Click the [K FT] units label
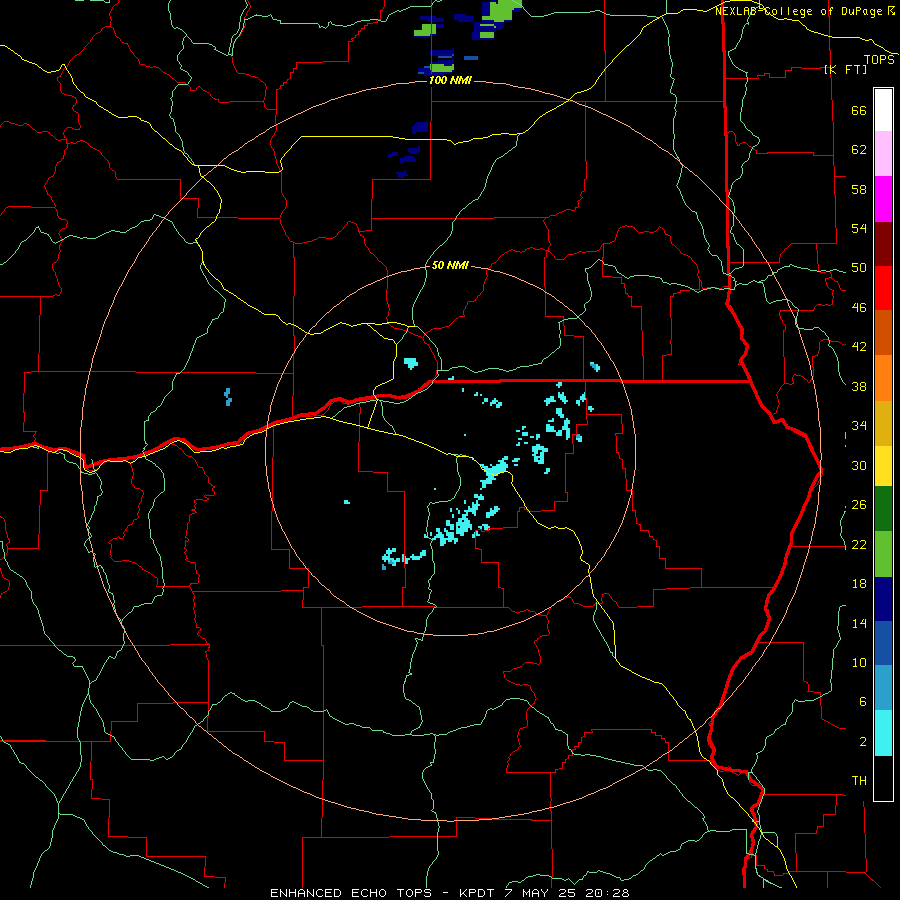900x900 pixels. point(845,69)
